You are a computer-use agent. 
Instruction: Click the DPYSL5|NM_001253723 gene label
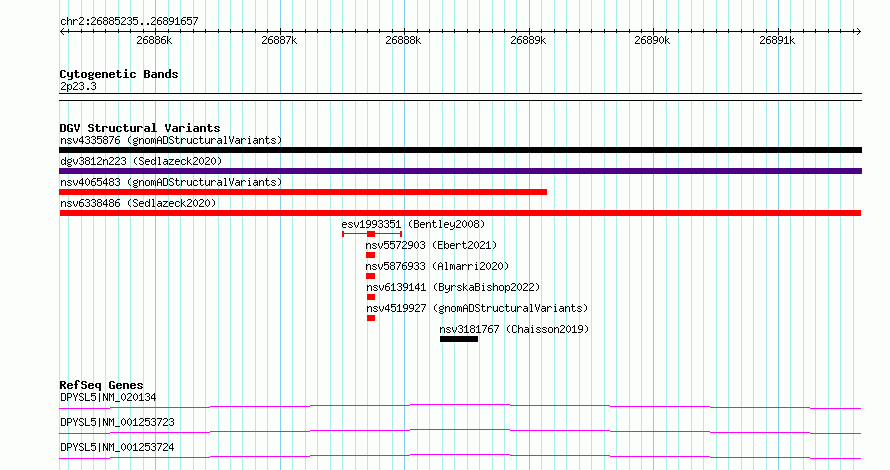point(117,422)
